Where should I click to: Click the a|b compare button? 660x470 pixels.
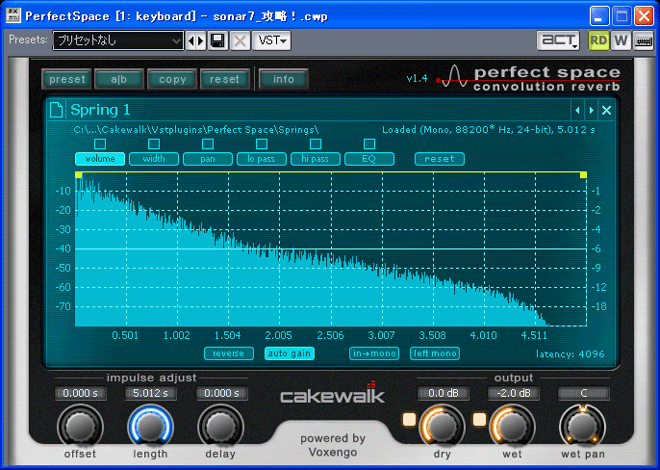pyautogui.click(x=119, y=79)
